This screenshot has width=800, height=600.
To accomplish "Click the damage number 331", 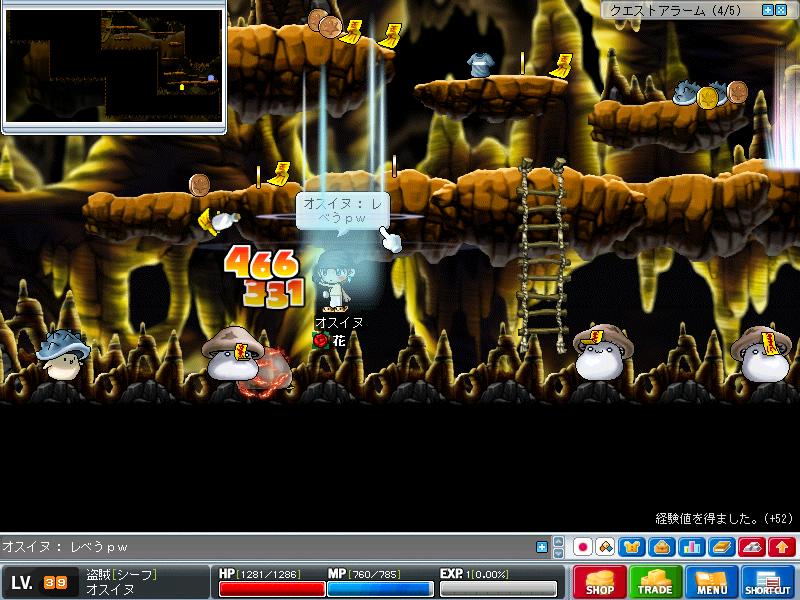I will 273,292.
